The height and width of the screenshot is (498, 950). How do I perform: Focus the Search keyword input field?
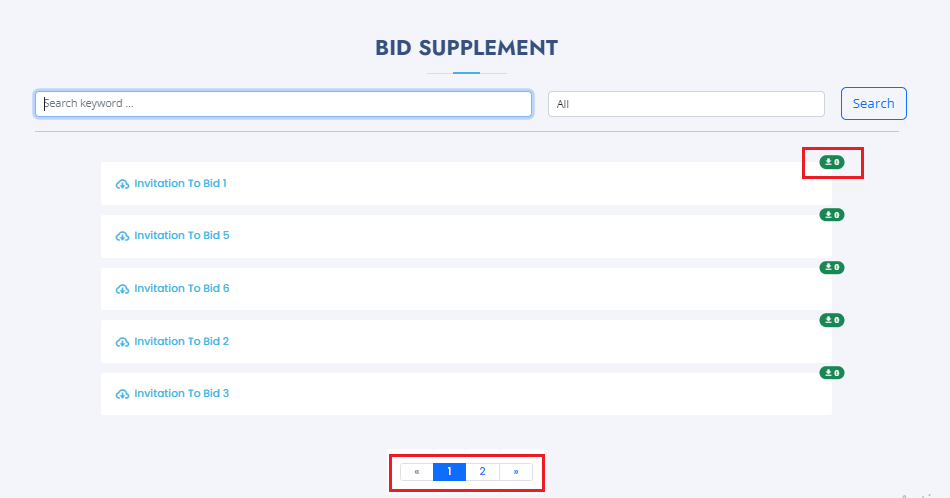pos(284,104)
